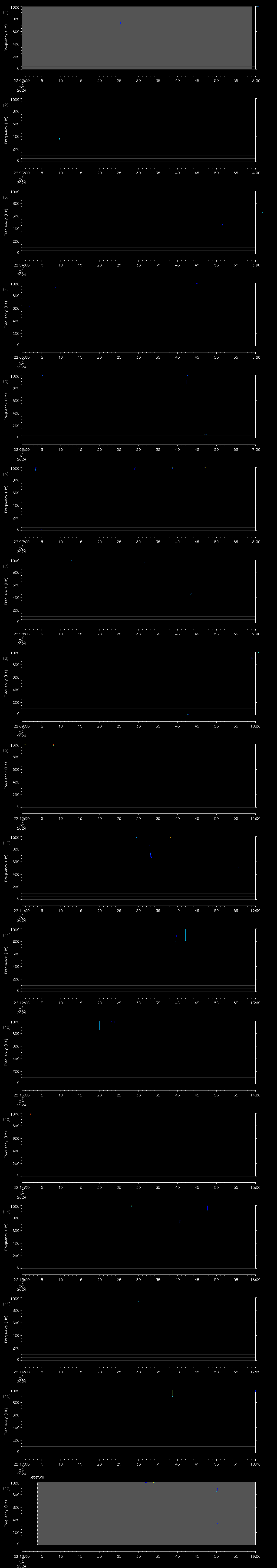Viewport: 277px width, 1568px height.
Task: Select the blue streak near 33 seconds in panel 10
Action: click(150, 852)
